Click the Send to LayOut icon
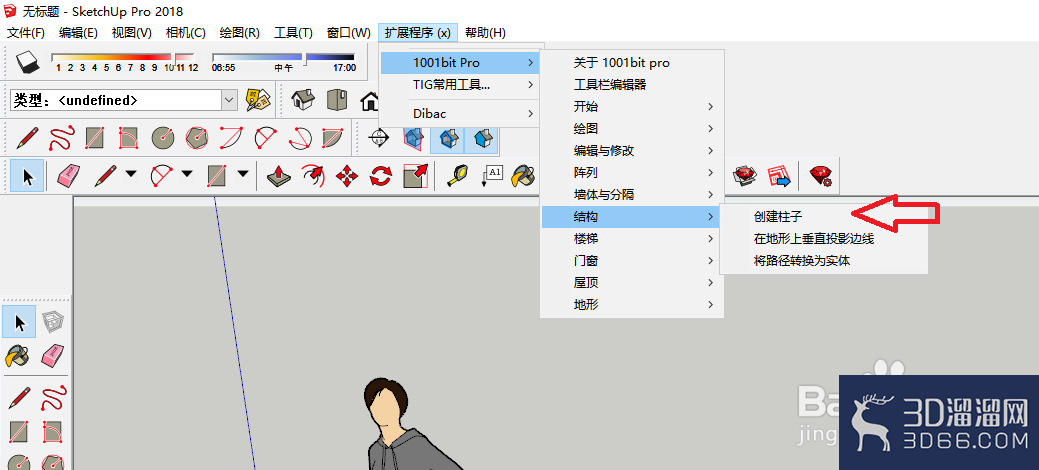The image size is (1039, 470). point(779,176)
